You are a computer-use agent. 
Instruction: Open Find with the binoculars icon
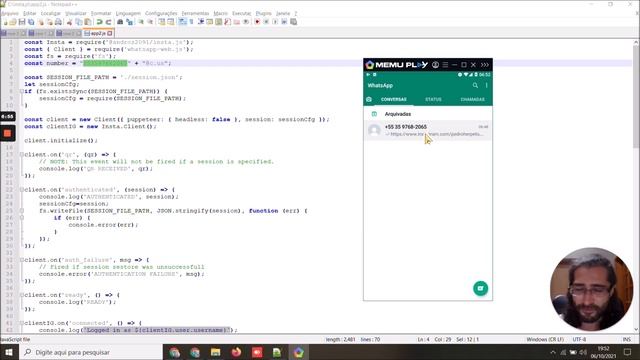click(120, 22)
